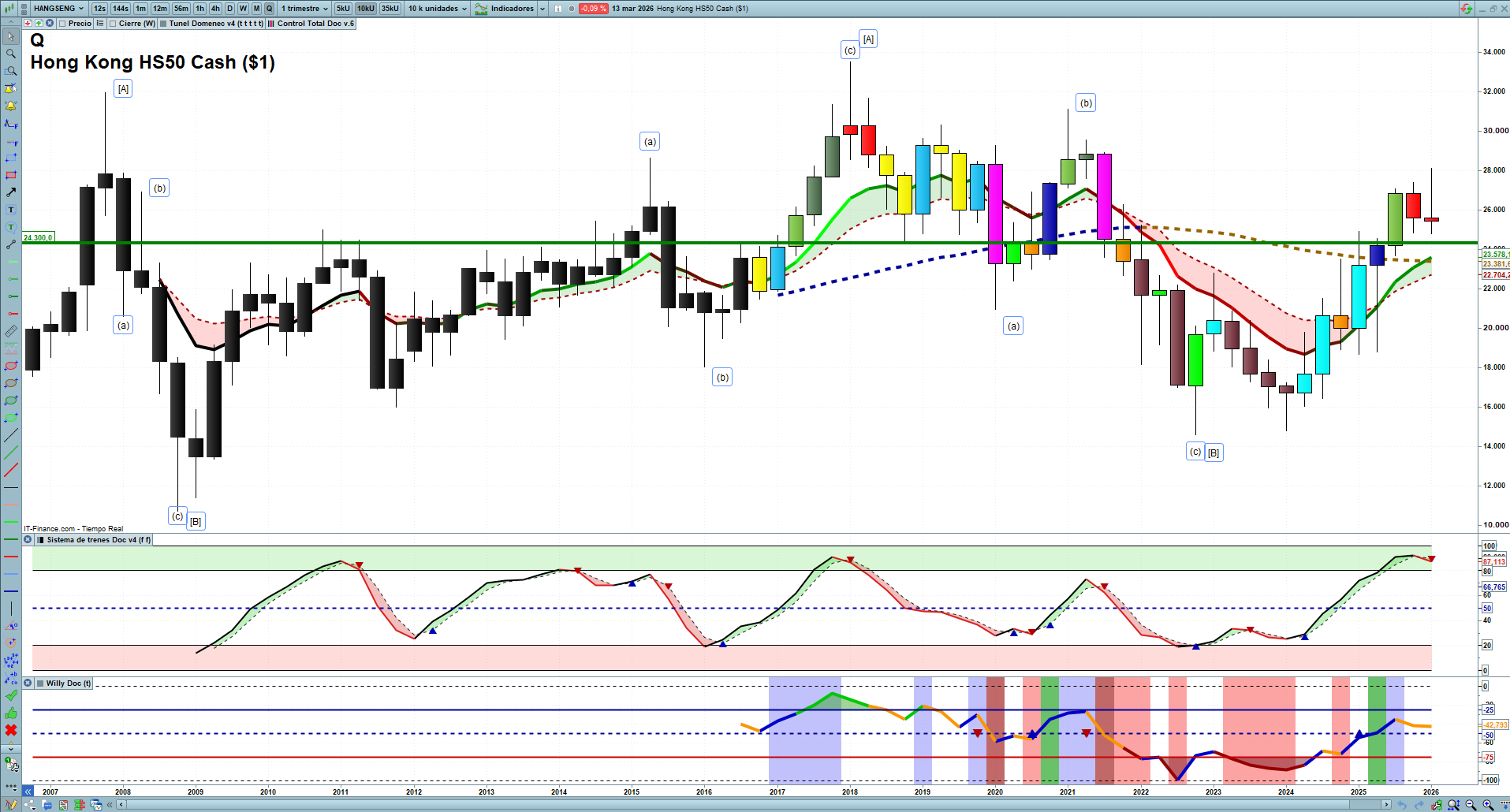Click the horizontal scrollbar at the bottom
This screenshot has width=1510, height=812.
pyautogui.click(x=753, y=805)
